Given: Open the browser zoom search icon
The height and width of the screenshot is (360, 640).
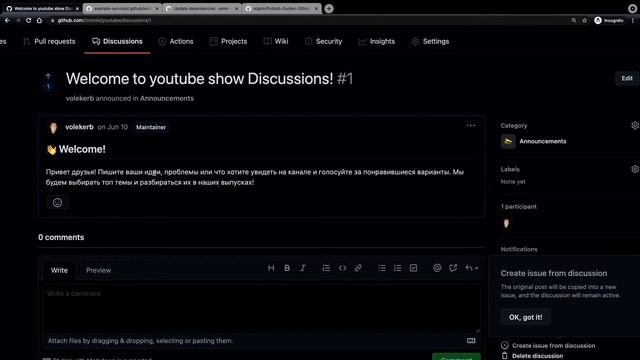Looking at the screenshot, I should 573,20.
